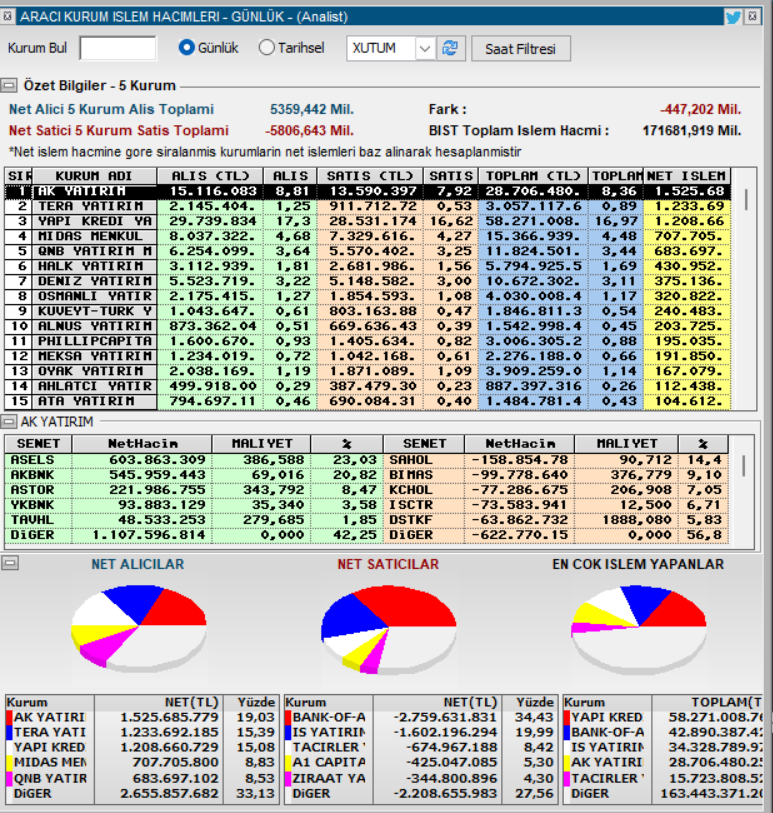The width and height of the screenshot is (773, 813).
Task: Collapse the pie charts section expander
Action: [x=10, y=563]
